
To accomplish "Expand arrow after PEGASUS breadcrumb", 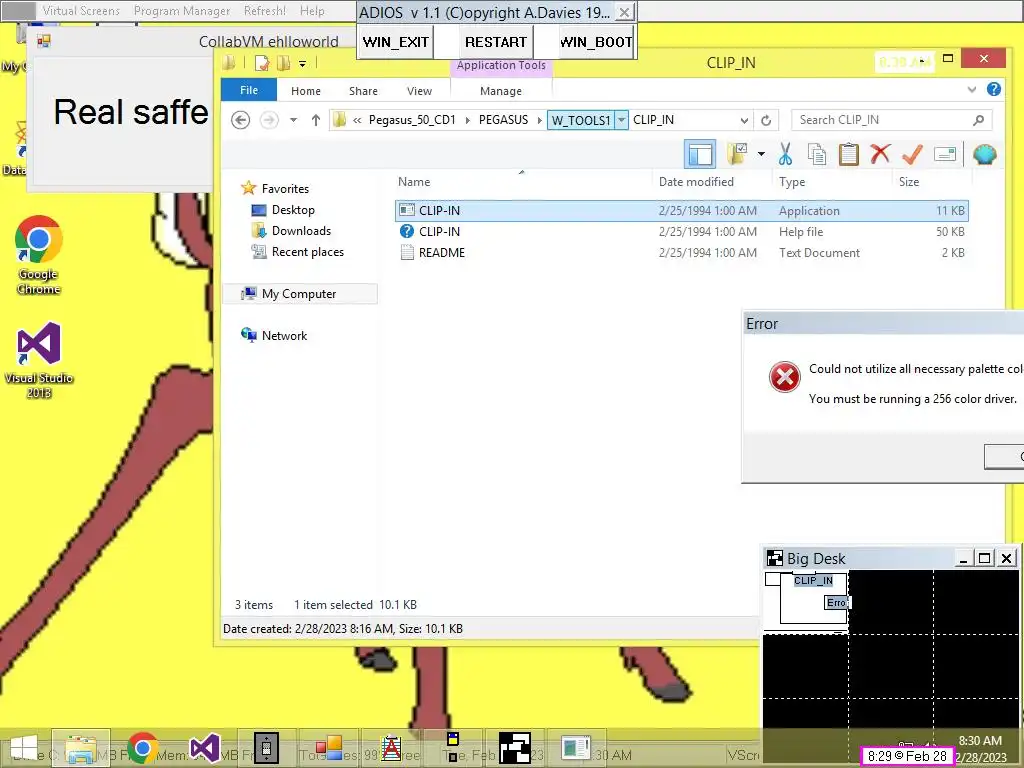I will 539,120.
